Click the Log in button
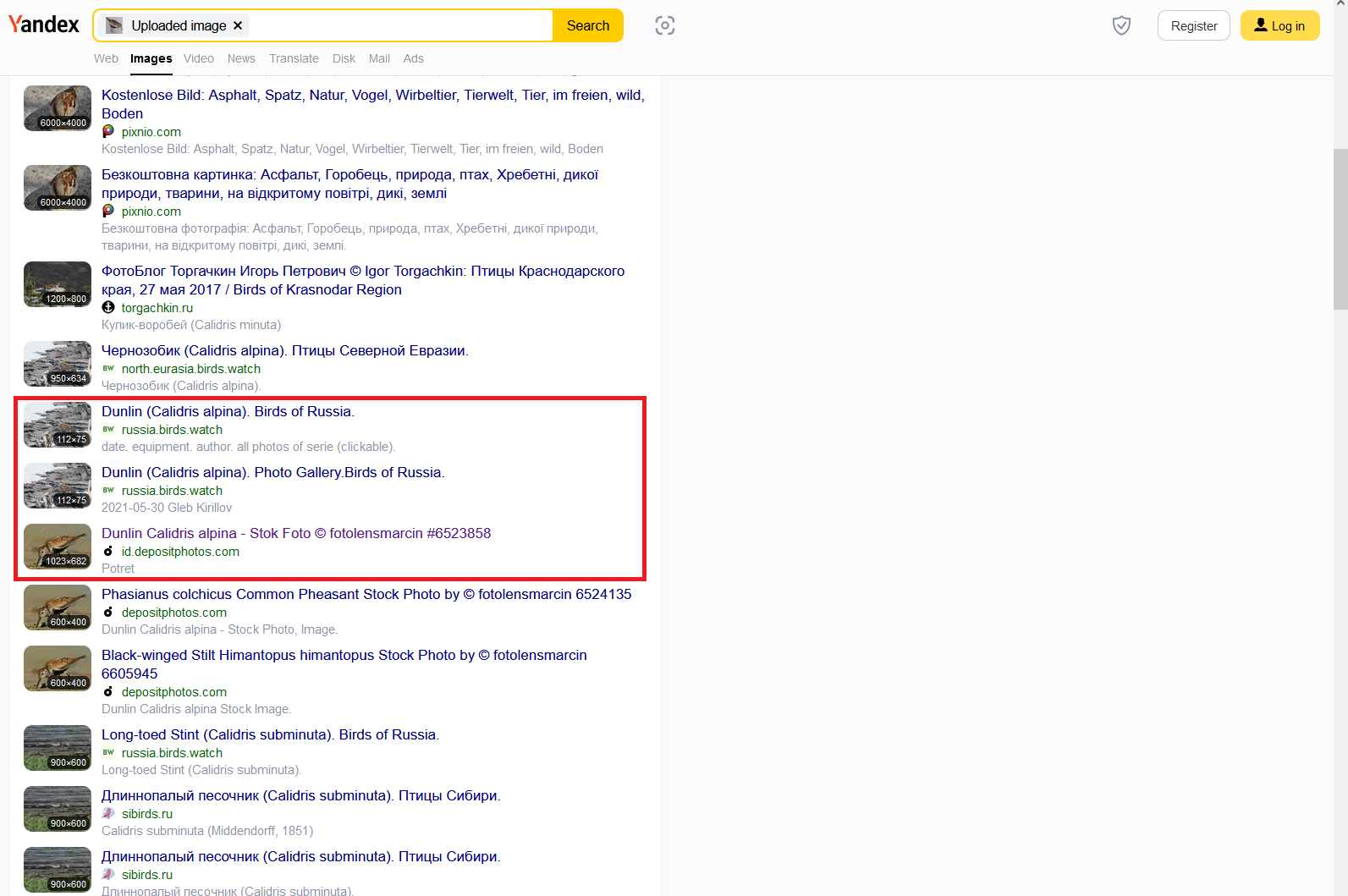The image size is (1348, 896). 1279,25
